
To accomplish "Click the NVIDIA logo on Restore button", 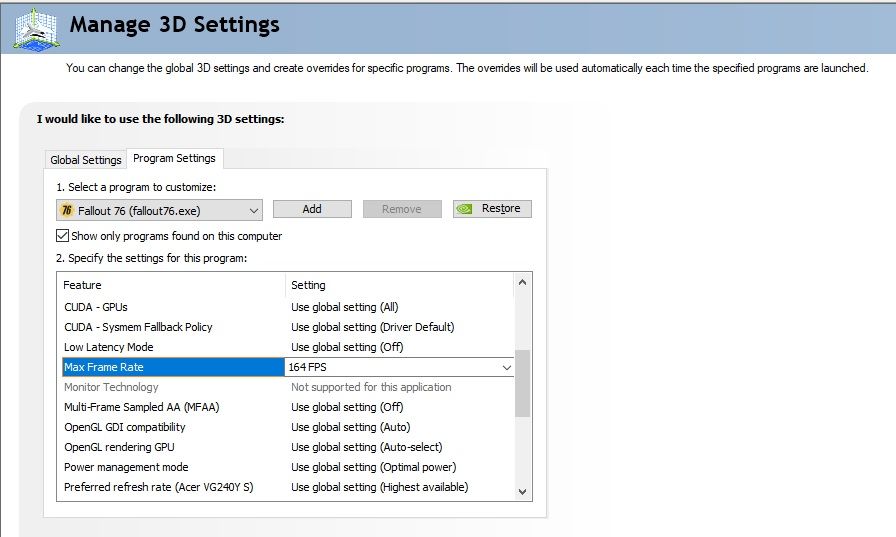I will pyautogui.click(x=465, y=209).
